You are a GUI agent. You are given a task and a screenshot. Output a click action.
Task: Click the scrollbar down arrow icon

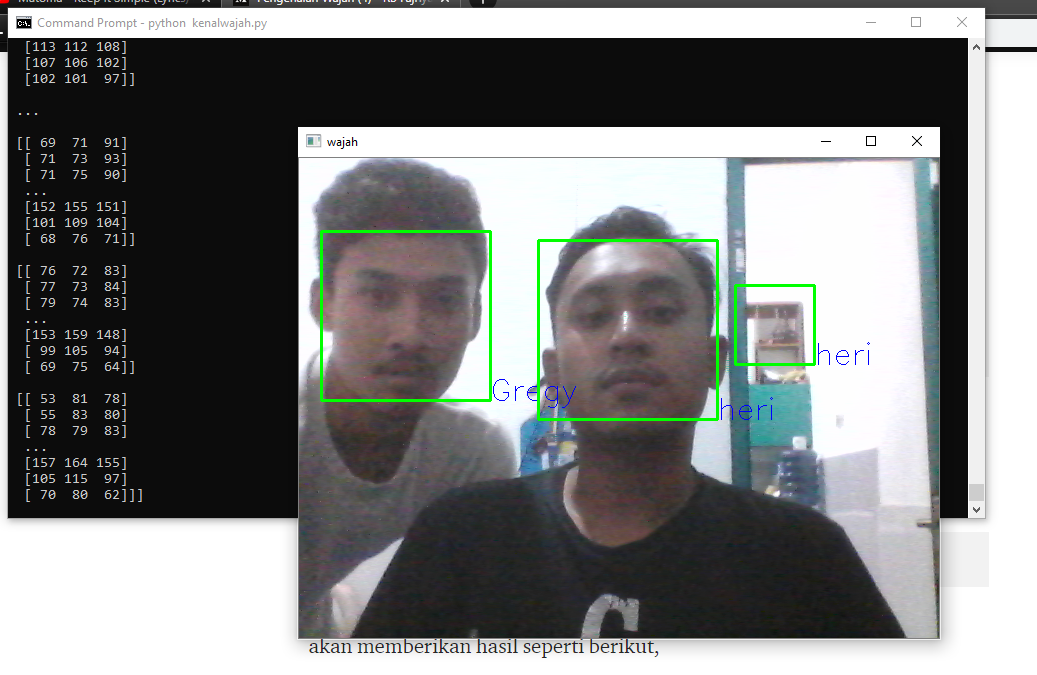click(x=976, y=508)
